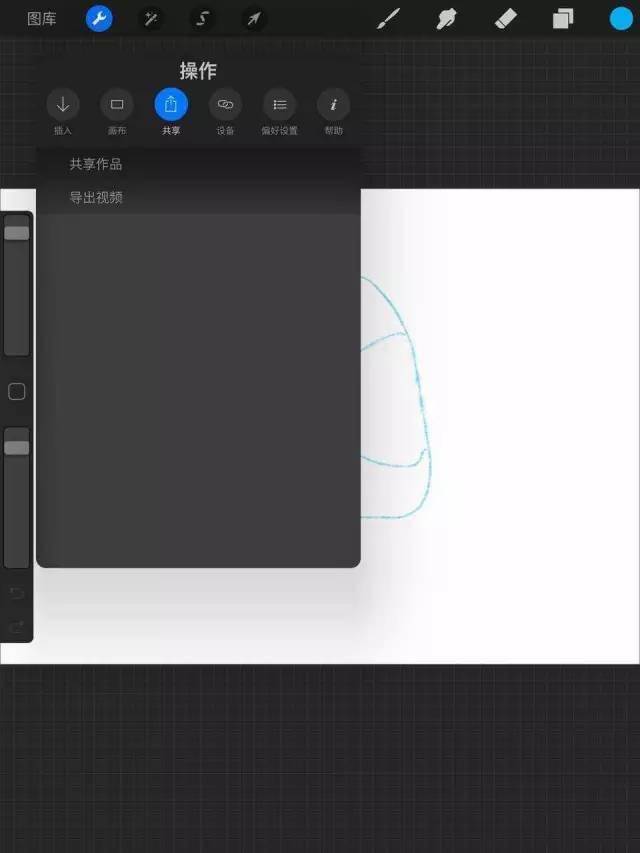
Task: Select the Brush tool
Action: tap(389, 19)
